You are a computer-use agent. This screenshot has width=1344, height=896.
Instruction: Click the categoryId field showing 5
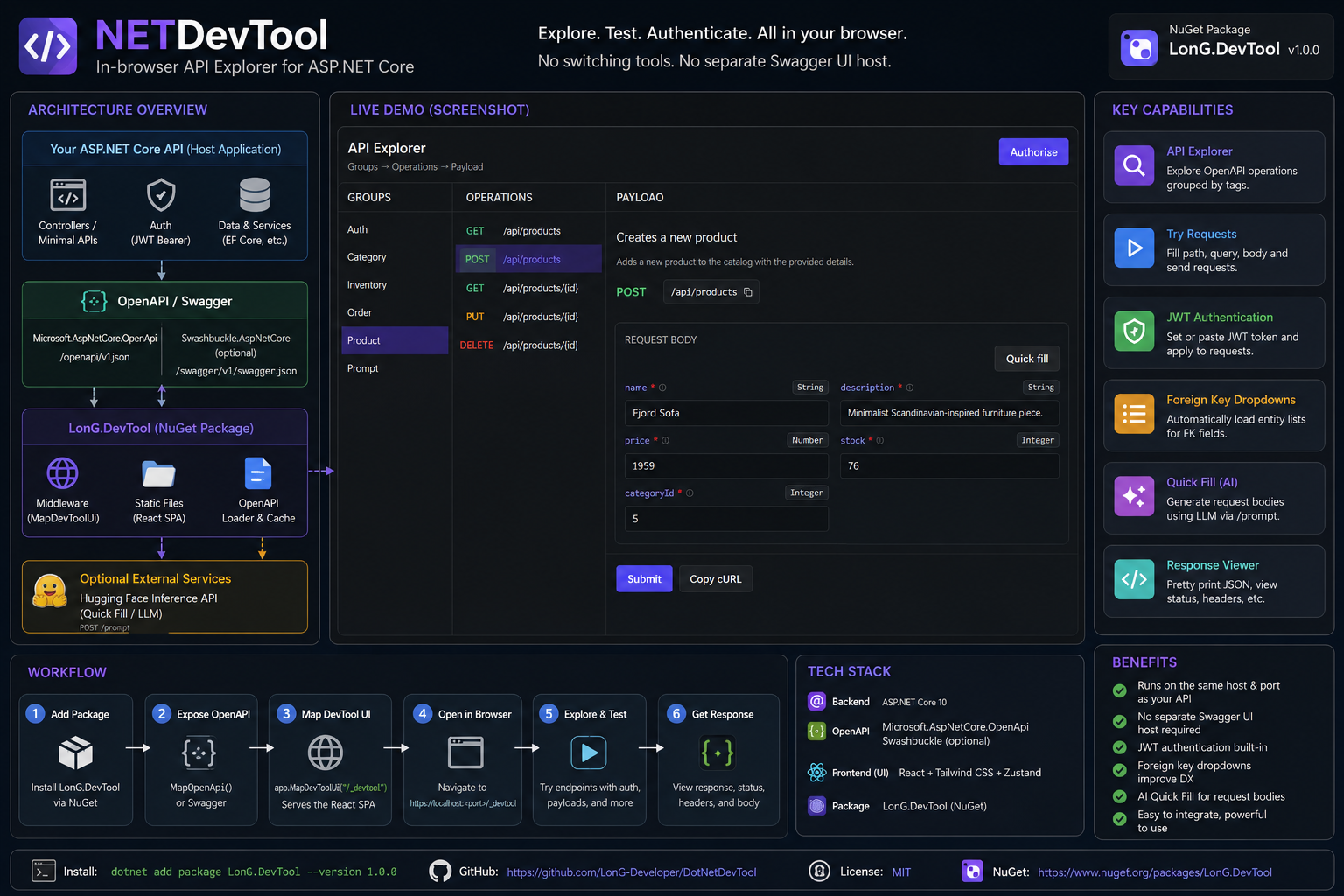[x=726, y=519]
